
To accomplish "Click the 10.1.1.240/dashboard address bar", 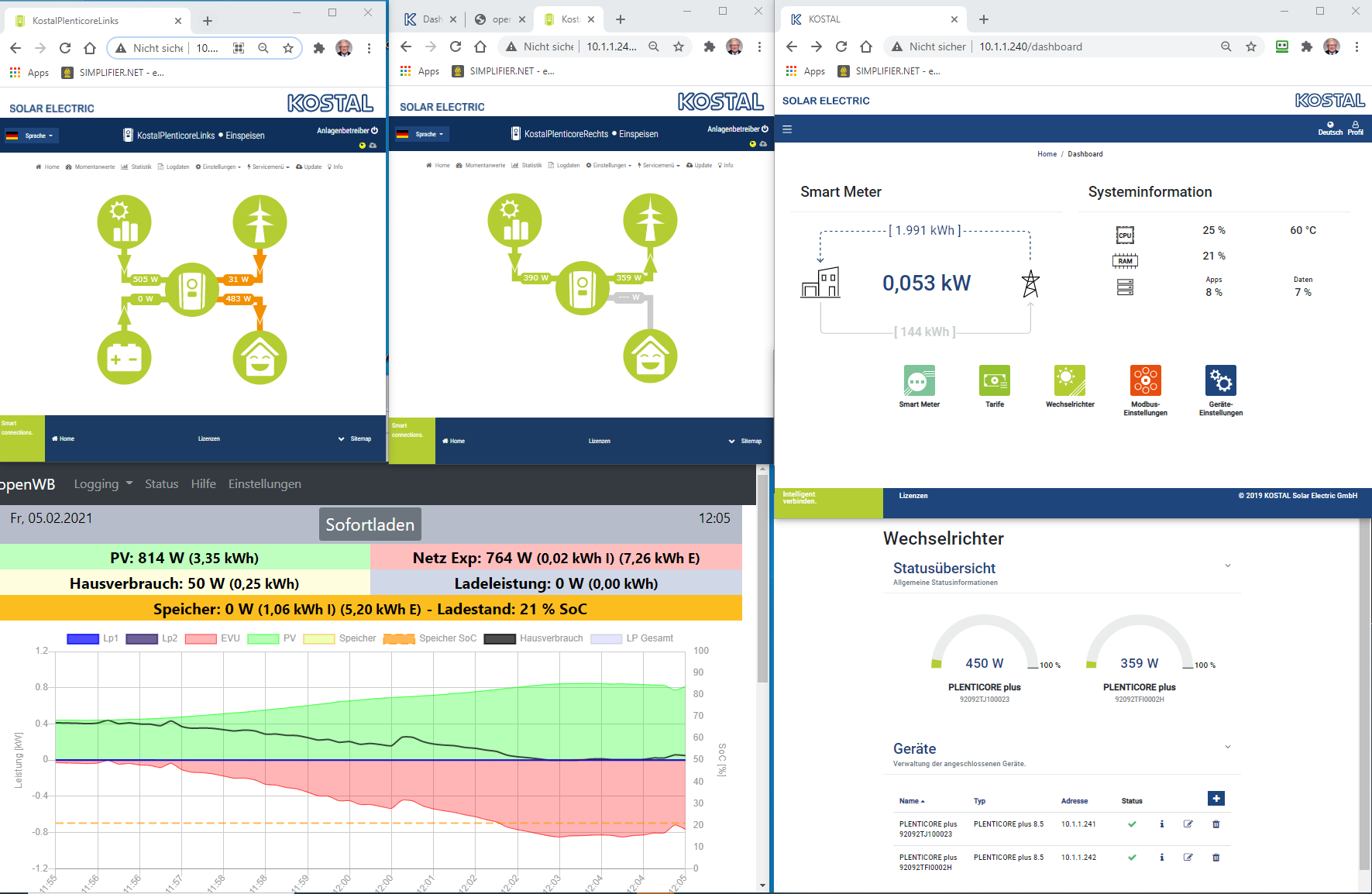I will [1030, 46].
